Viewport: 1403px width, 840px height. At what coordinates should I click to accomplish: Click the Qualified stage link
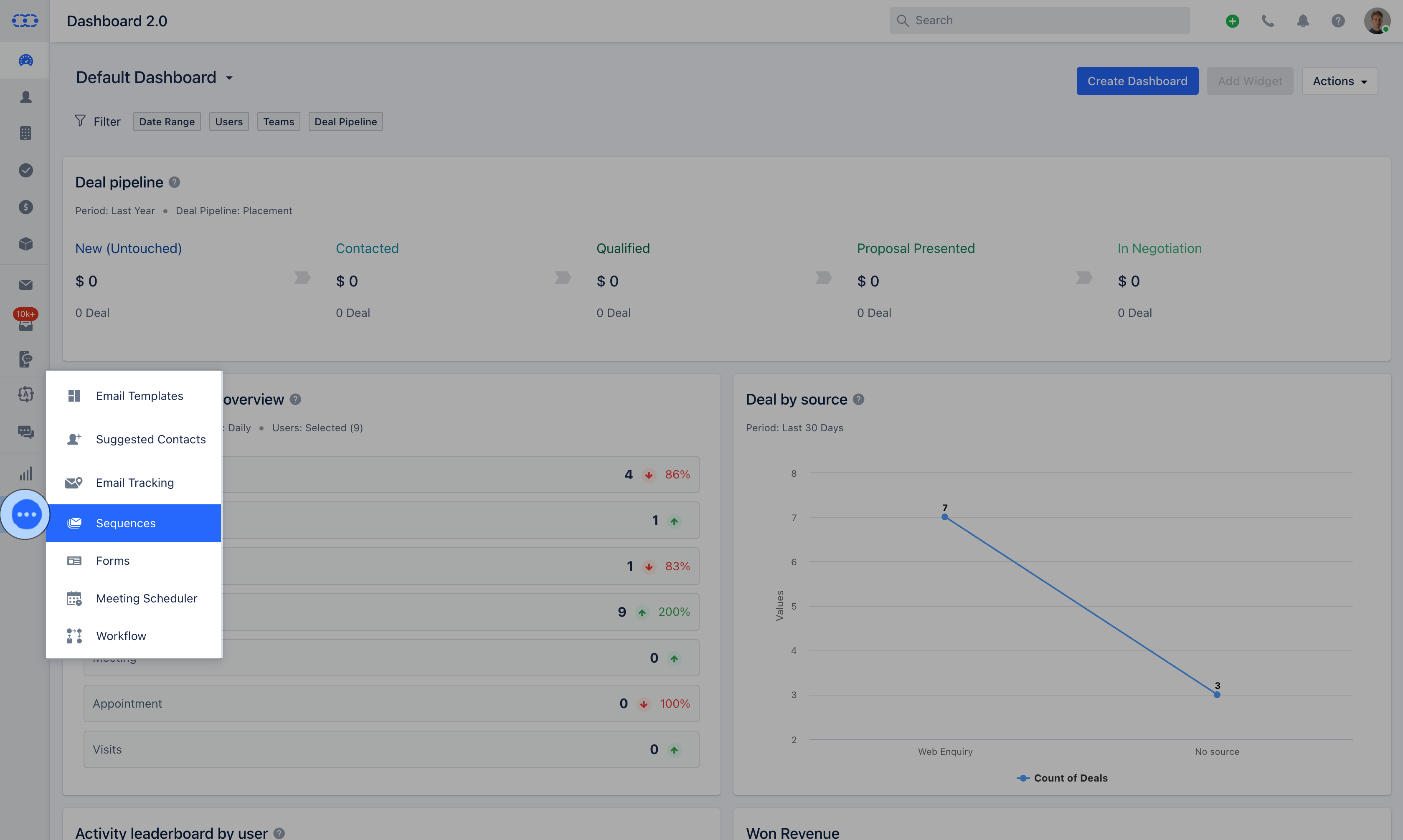tap(623, 248)
